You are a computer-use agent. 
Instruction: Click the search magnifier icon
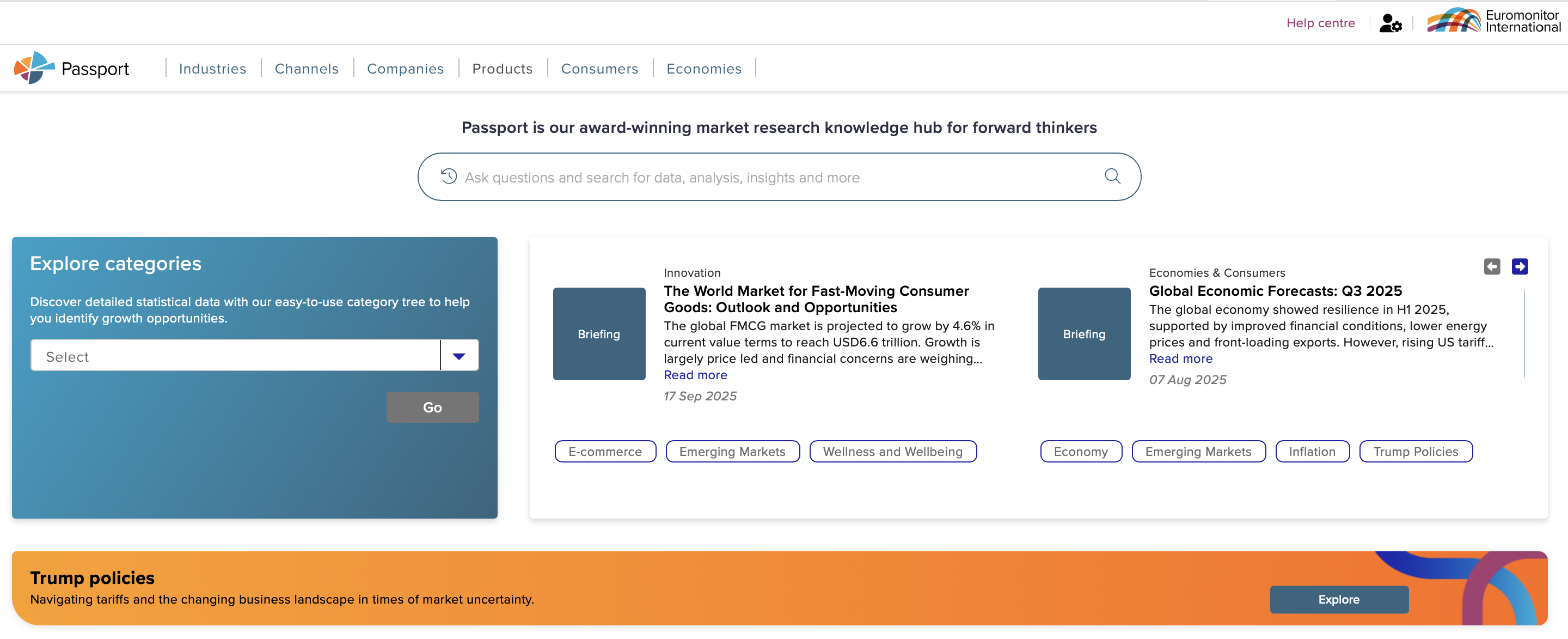(x=1112, y=177)
